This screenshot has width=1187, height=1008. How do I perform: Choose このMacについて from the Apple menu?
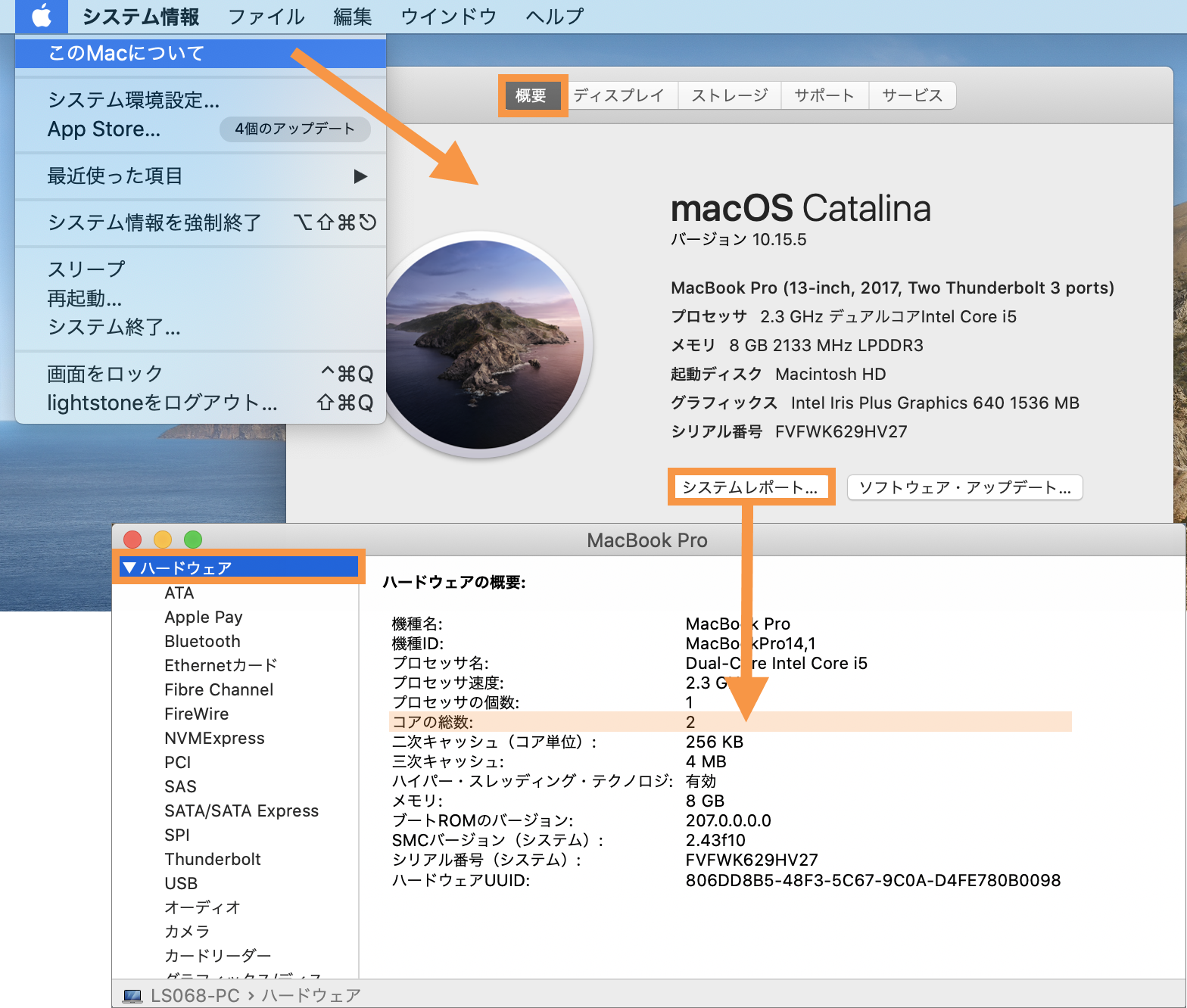201,53
